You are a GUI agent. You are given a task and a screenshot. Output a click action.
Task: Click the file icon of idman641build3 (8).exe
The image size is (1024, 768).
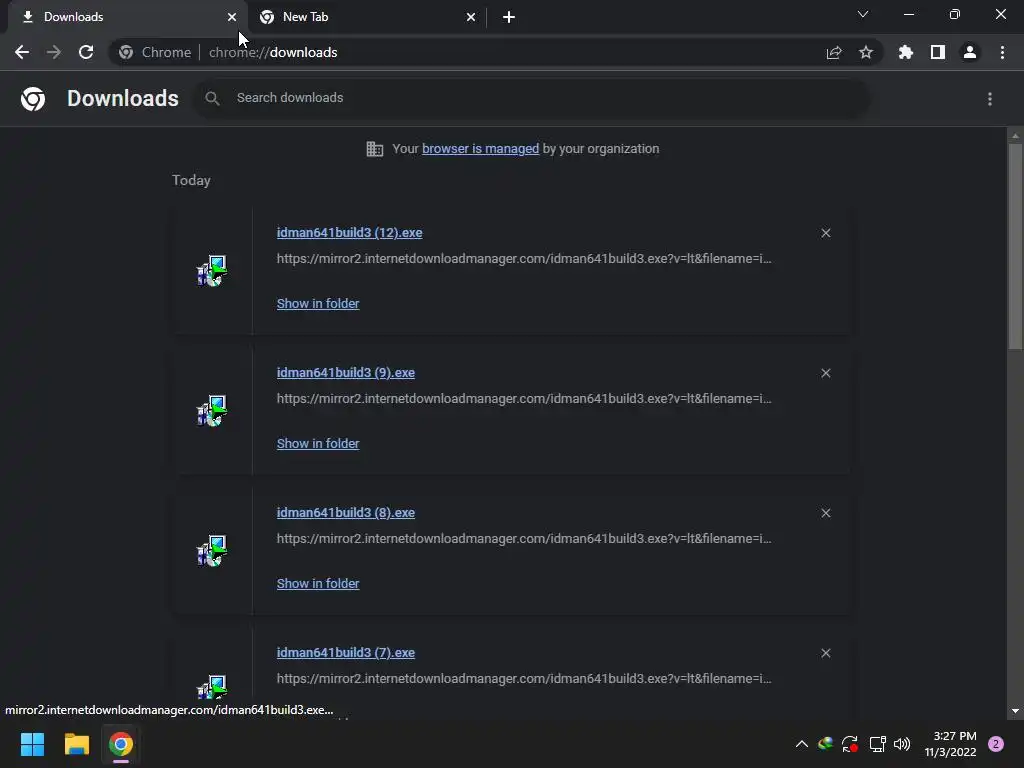click(212, 551)
